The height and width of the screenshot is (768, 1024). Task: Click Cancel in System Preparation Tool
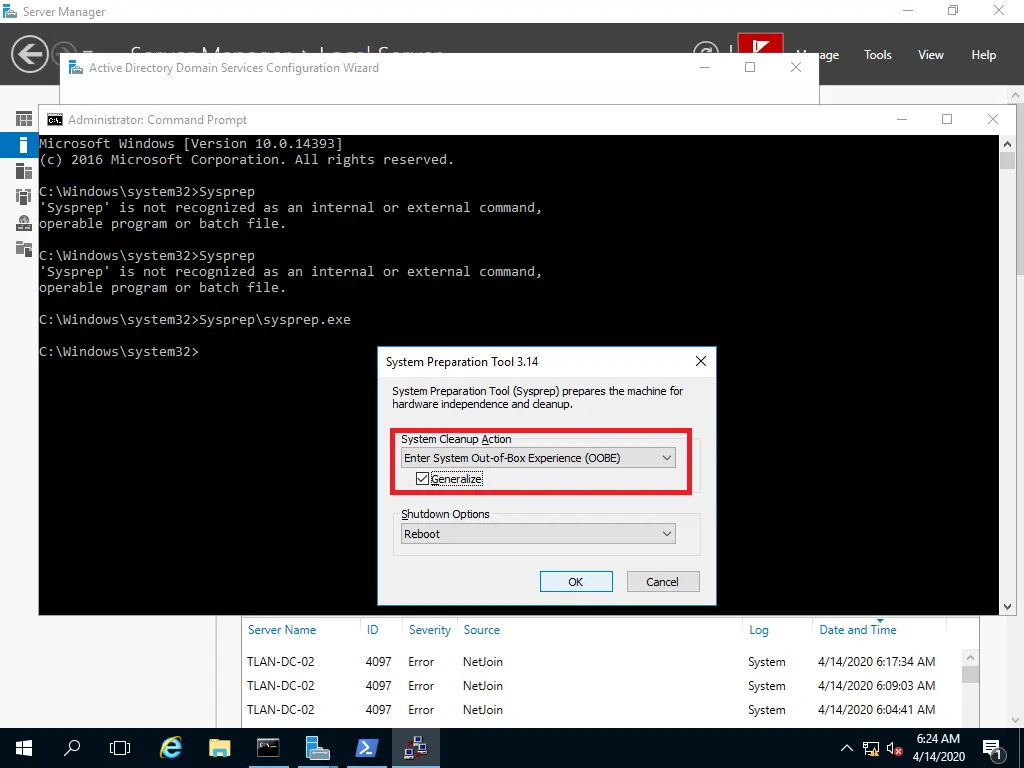(x=663, y=581)
